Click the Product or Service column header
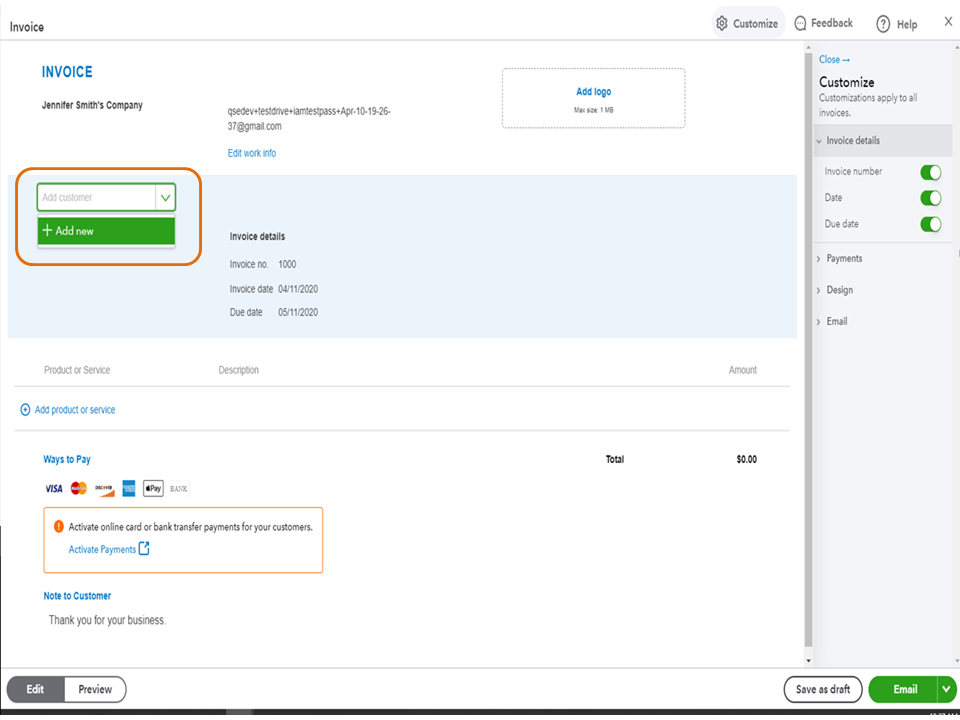The height and width of the screenshot is (720, 960). pos(77,370)
